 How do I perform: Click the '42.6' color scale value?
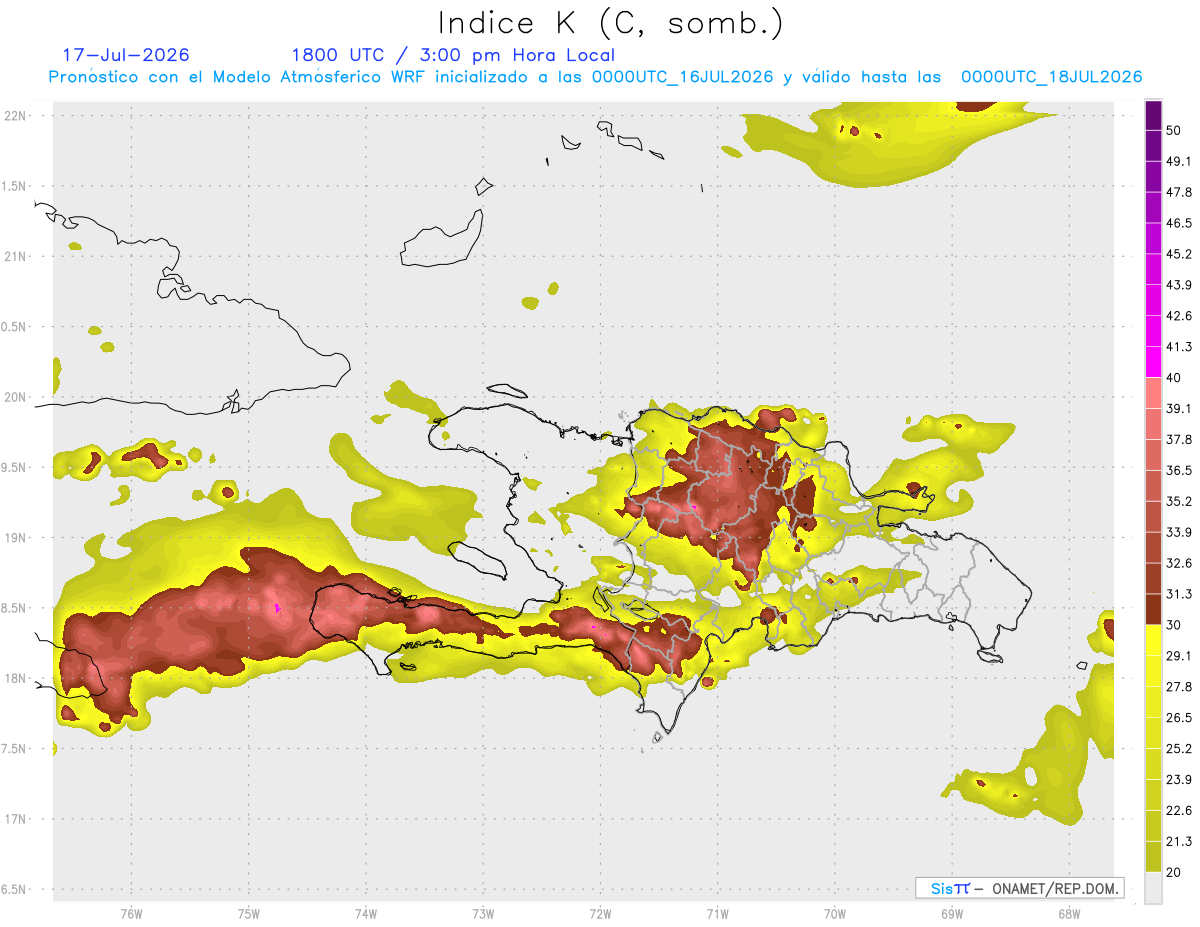1179,316
